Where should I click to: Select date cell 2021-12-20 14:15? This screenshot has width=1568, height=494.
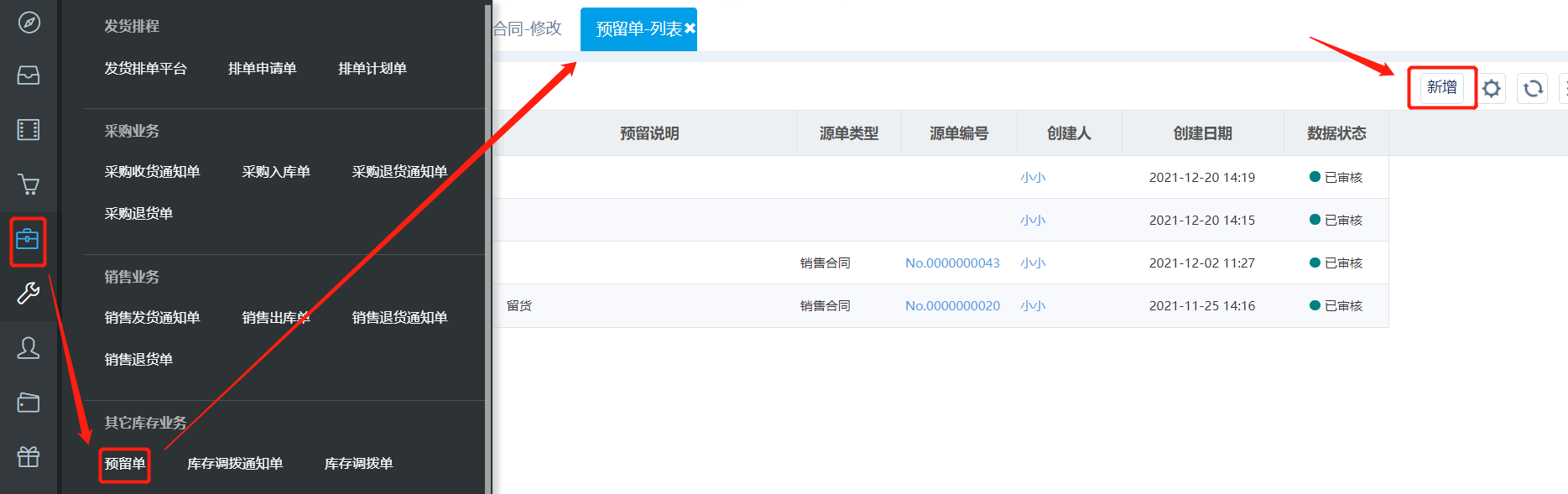(x=1202, y=221)
